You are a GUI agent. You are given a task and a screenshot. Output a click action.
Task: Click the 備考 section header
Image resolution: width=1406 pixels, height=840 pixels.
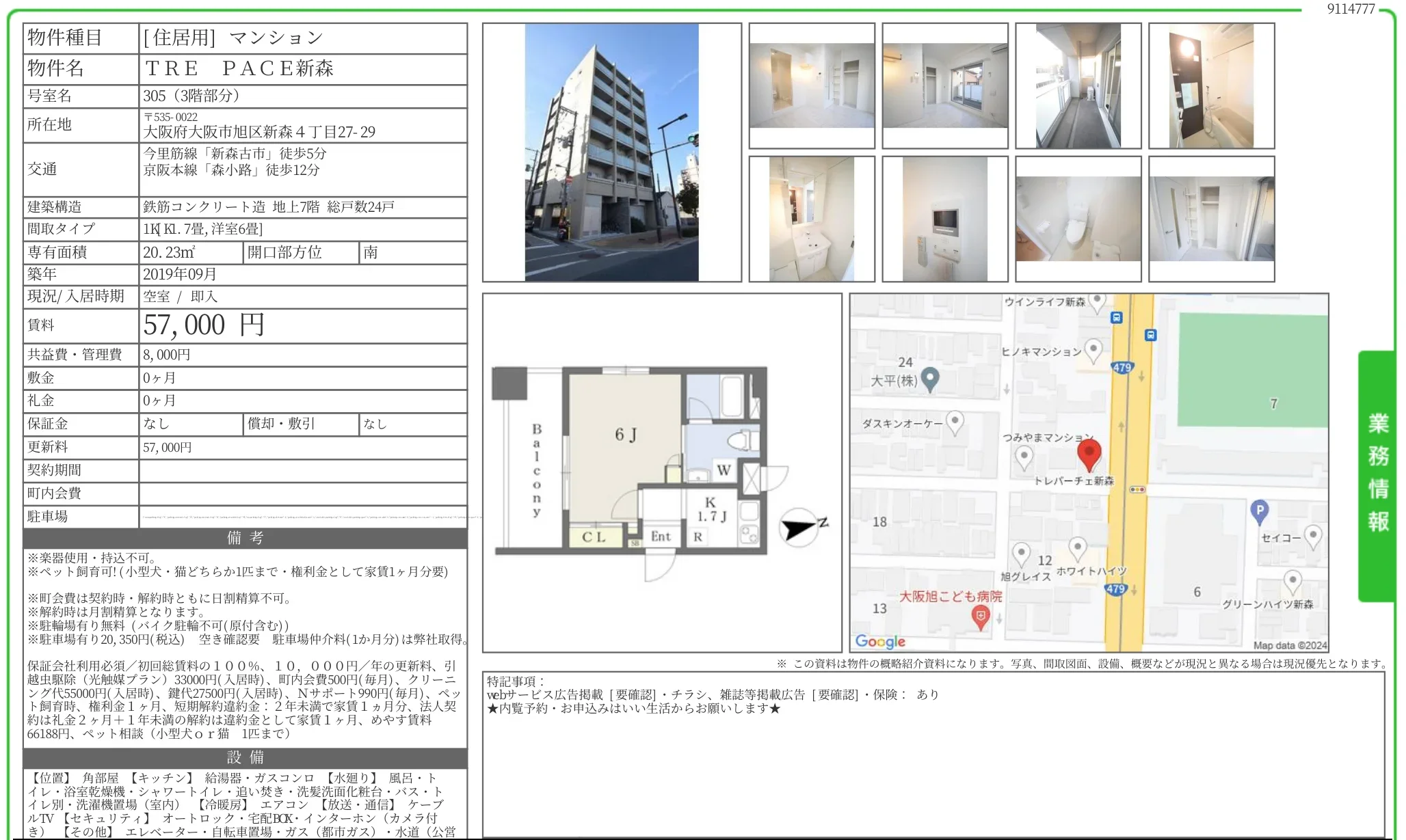pos(245,538)
